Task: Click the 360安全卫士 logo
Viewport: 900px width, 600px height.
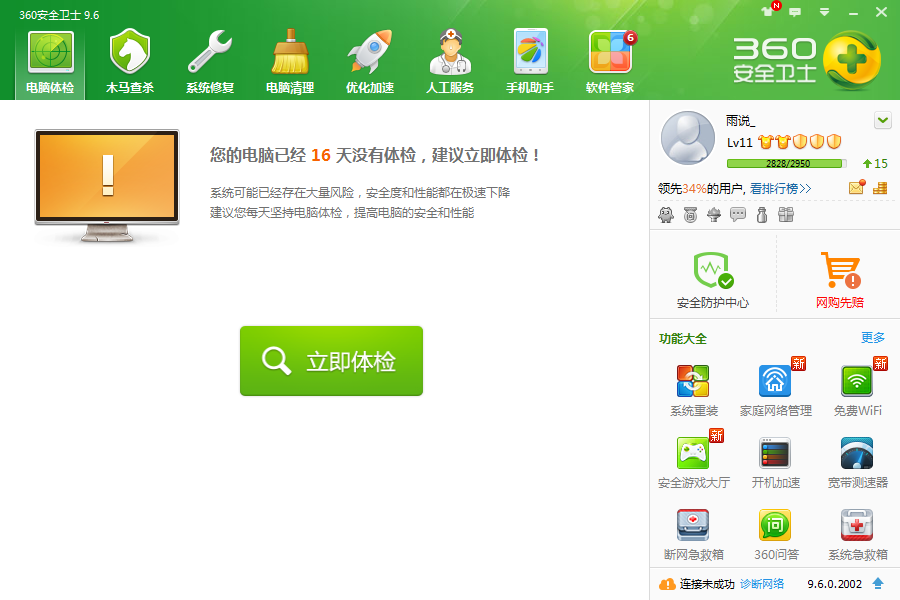Action: point(806,60)
